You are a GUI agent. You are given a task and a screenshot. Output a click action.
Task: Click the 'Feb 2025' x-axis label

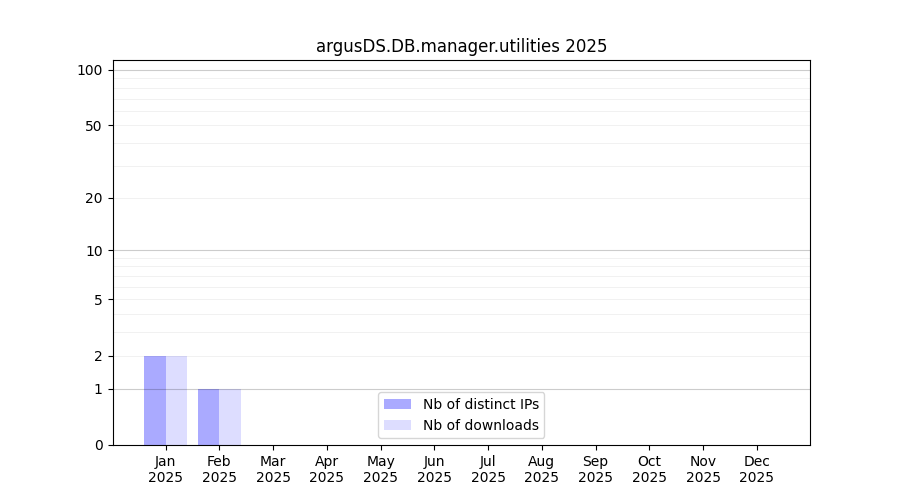[219, 469]
